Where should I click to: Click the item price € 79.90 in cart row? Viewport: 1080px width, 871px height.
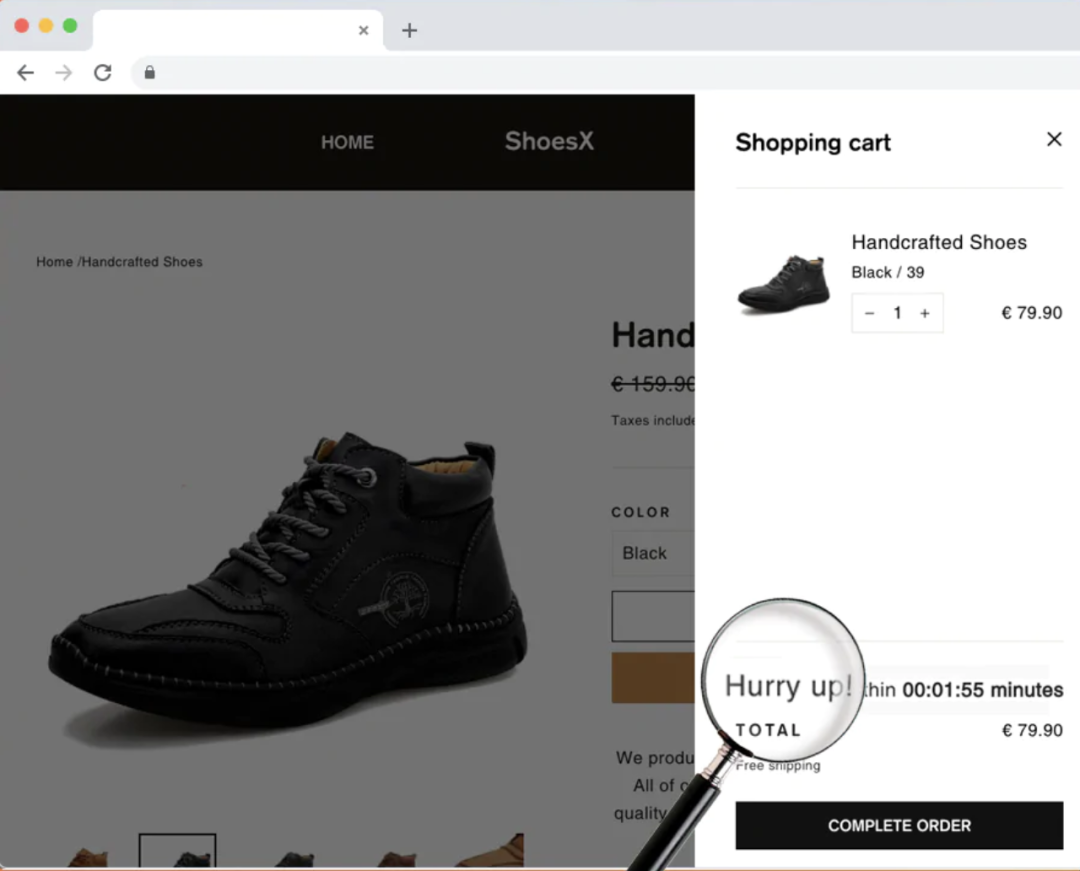[x=1032, y=313]
